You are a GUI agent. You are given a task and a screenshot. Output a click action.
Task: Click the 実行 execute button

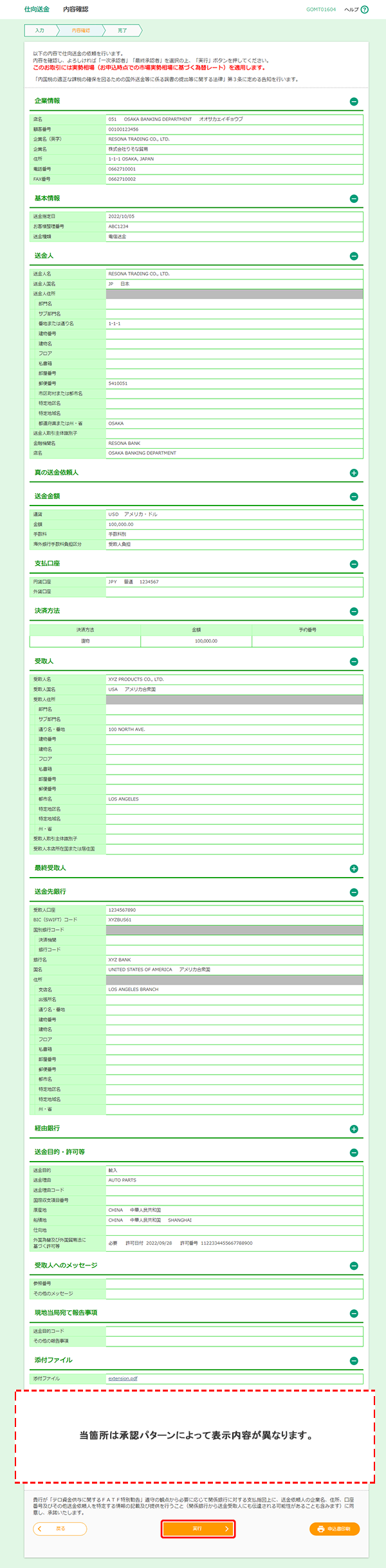[x=198, y=1529]
